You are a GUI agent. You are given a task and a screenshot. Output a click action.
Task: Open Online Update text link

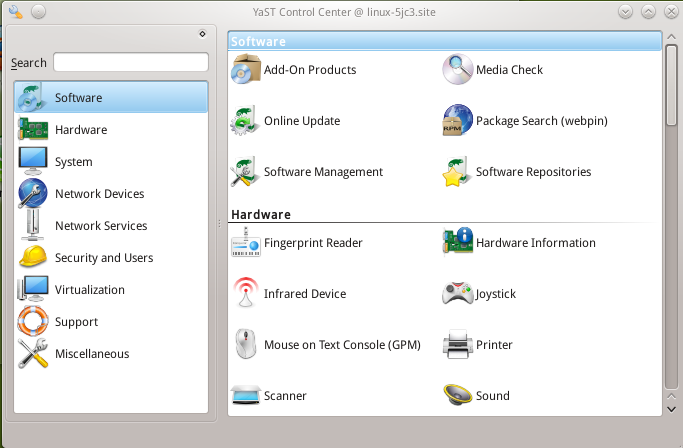[302, 121]
